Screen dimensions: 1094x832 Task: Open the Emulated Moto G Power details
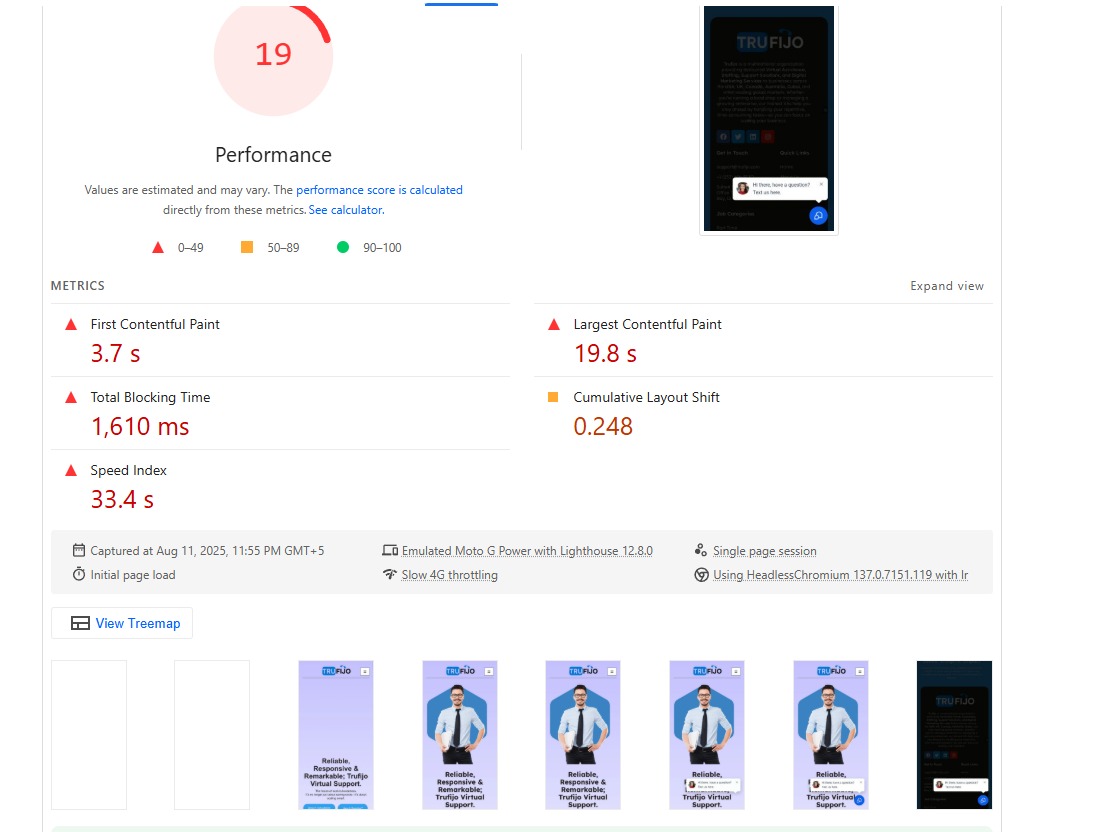(x=527, y=551)
